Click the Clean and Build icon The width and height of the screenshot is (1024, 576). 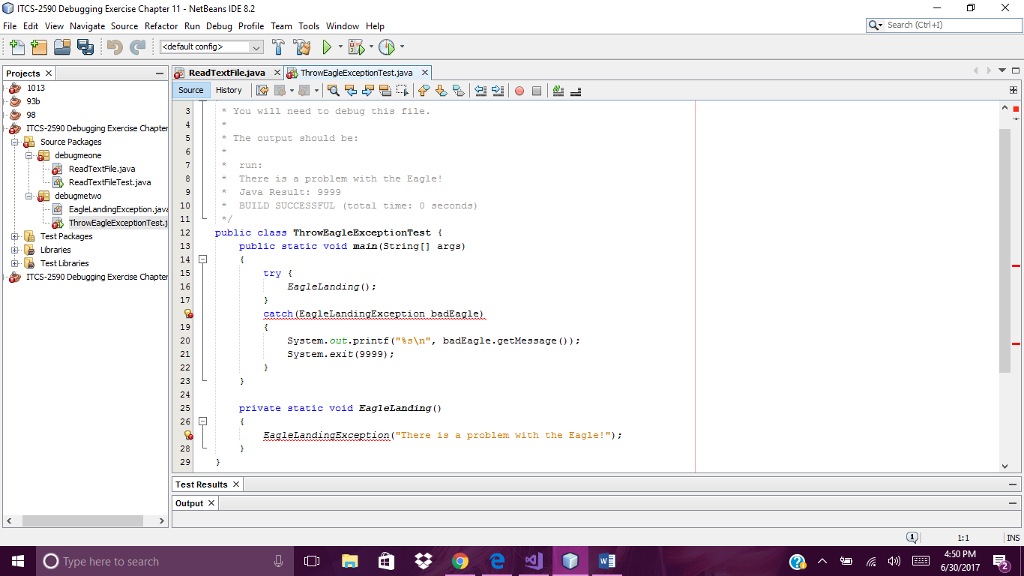click(x=300, y=47)
